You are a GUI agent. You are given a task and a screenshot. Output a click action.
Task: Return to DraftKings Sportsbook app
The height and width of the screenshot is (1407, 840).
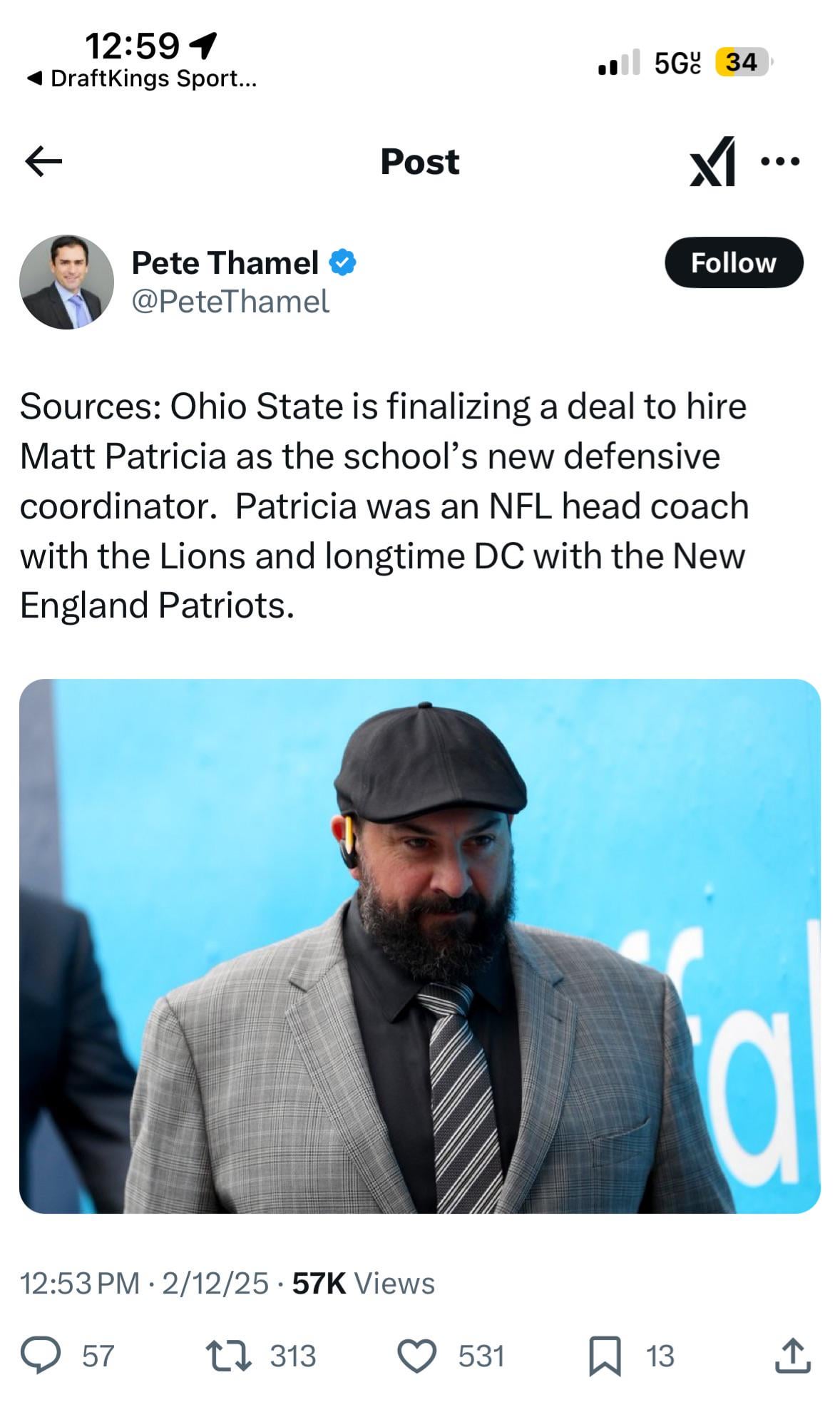(141, 78)
